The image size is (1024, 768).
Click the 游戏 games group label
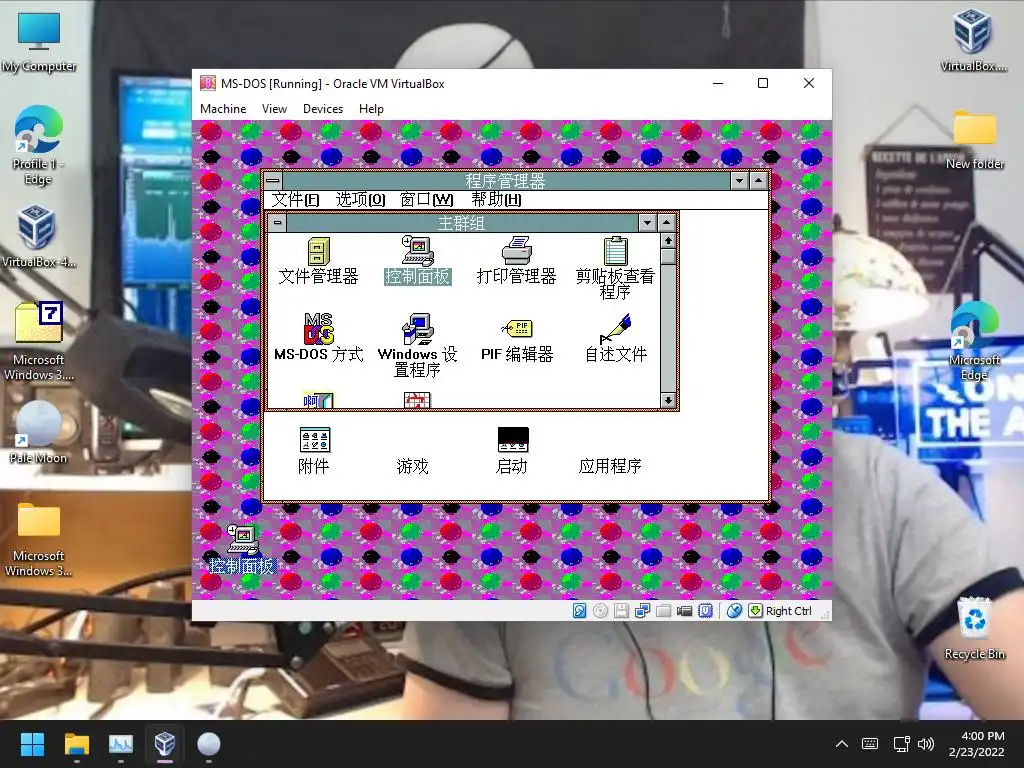pos(413,466)
